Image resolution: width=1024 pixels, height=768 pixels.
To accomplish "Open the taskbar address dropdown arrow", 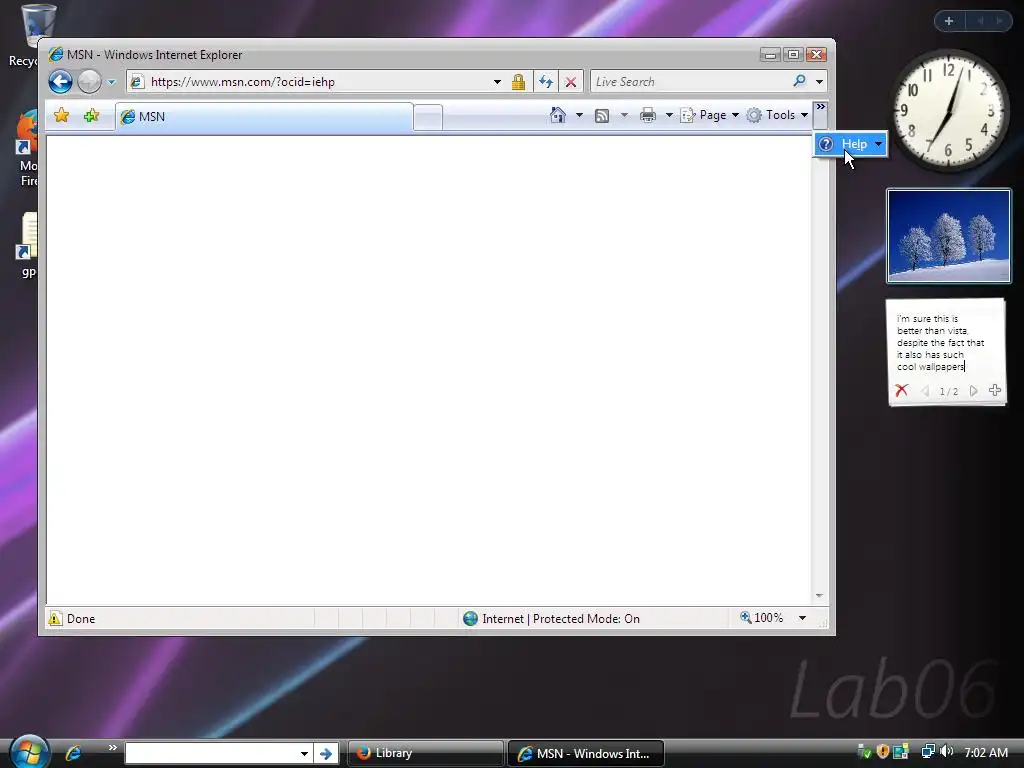I will [x=304, y=753].
